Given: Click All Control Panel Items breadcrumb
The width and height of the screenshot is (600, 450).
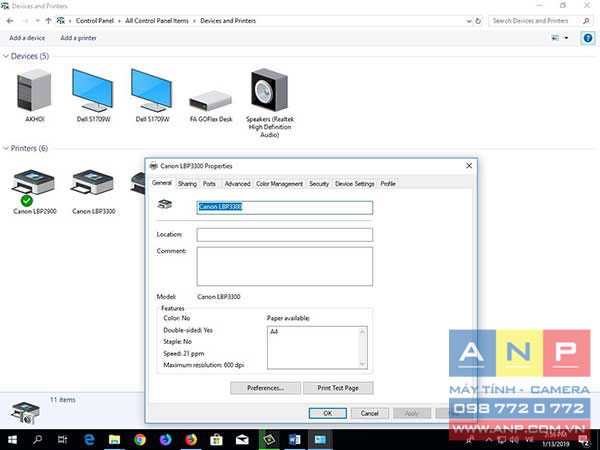Looking at the screenshot, I should (157, 21).
